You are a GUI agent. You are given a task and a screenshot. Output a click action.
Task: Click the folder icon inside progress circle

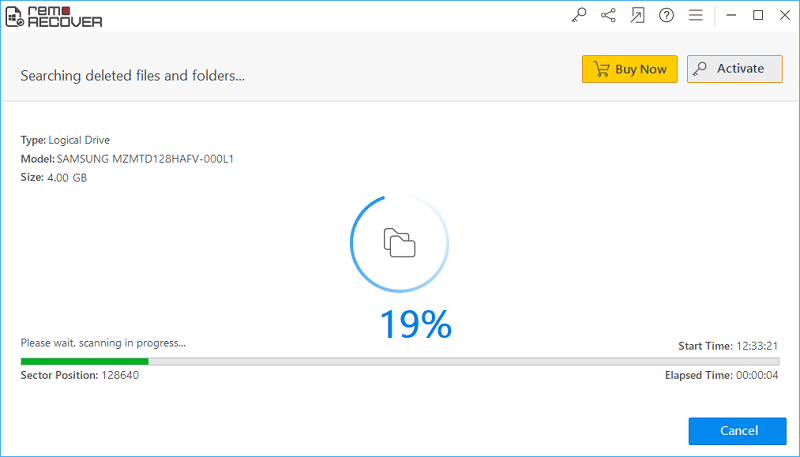[400, 243]
